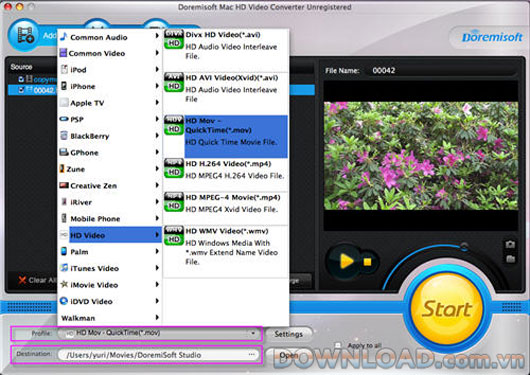The image size is (530, 375).
Task: Click the iRiver player icon
Action: 64,202
